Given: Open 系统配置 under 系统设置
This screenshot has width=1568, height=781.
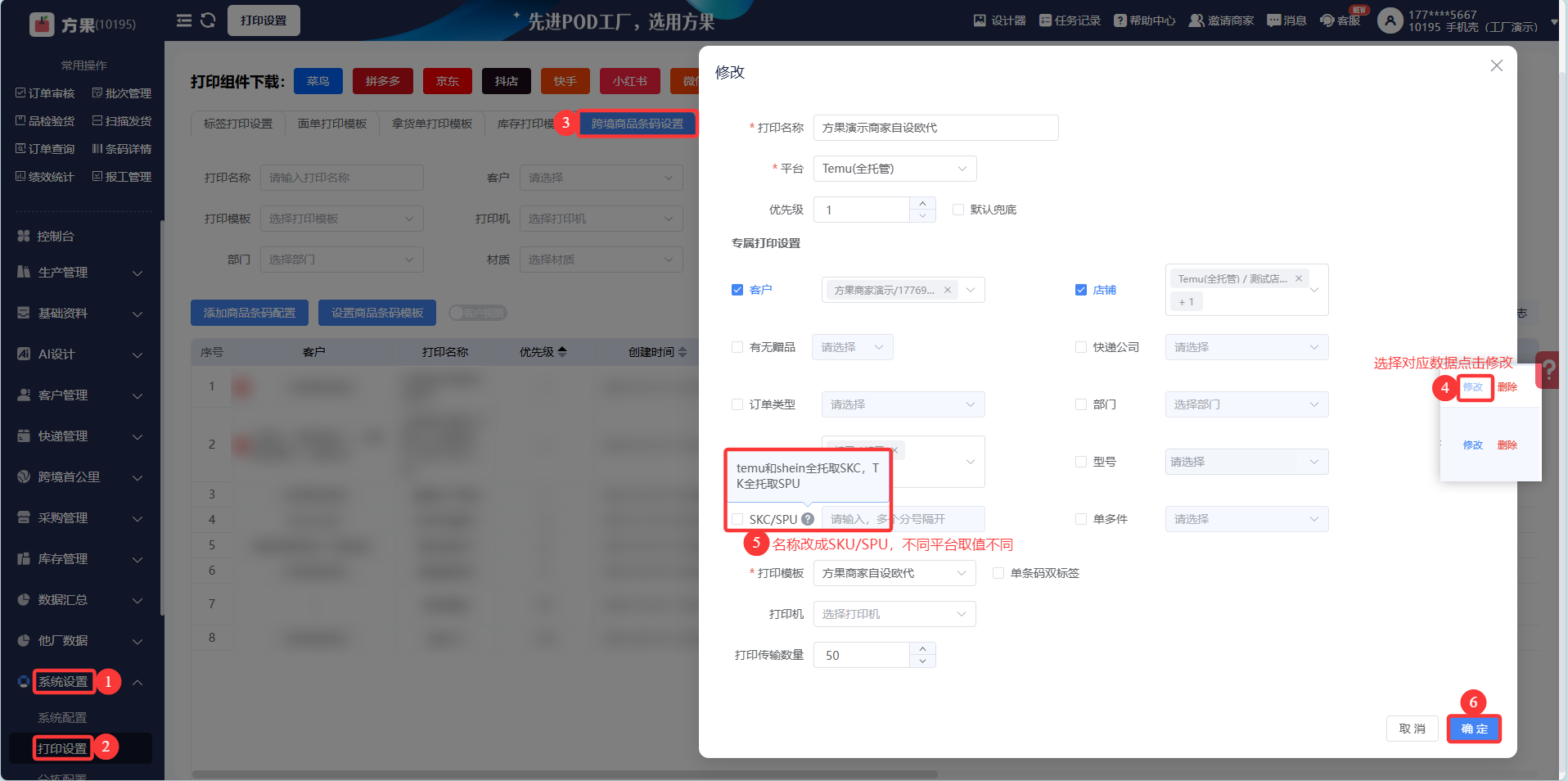Looking at the screenshot, I should click(62, 717).
